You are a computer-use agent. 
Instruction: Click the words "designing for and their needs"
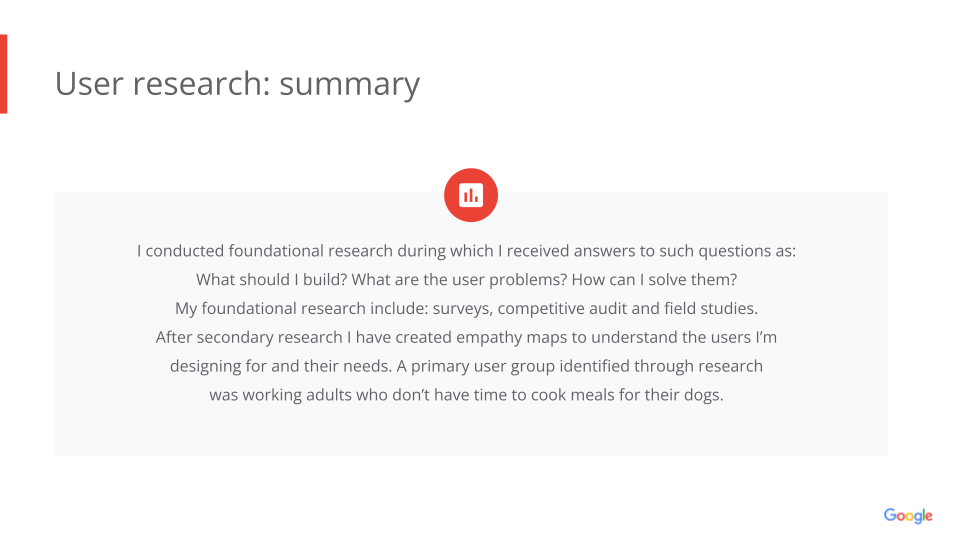point(280,366)
